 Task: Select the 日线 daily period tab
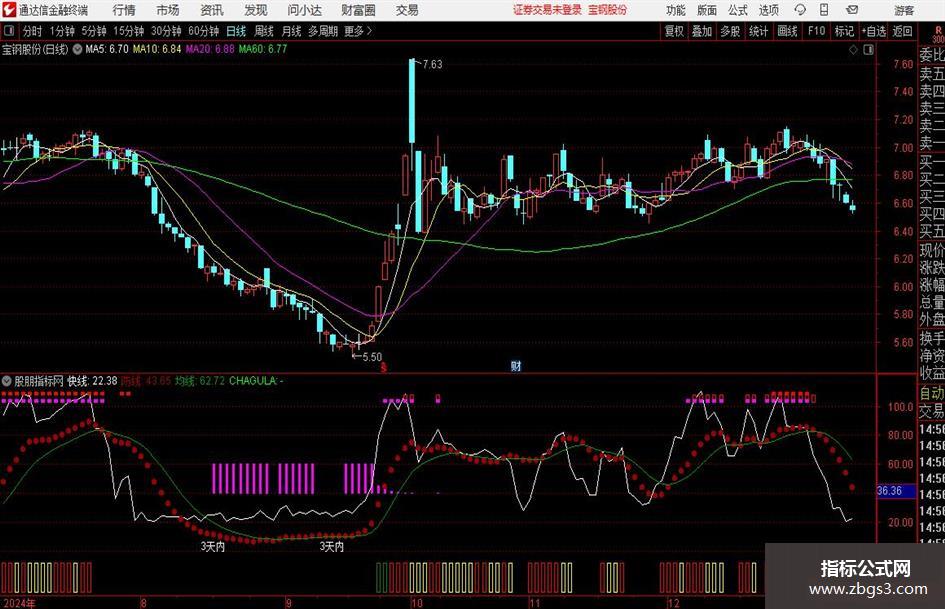tap(236, 31)
